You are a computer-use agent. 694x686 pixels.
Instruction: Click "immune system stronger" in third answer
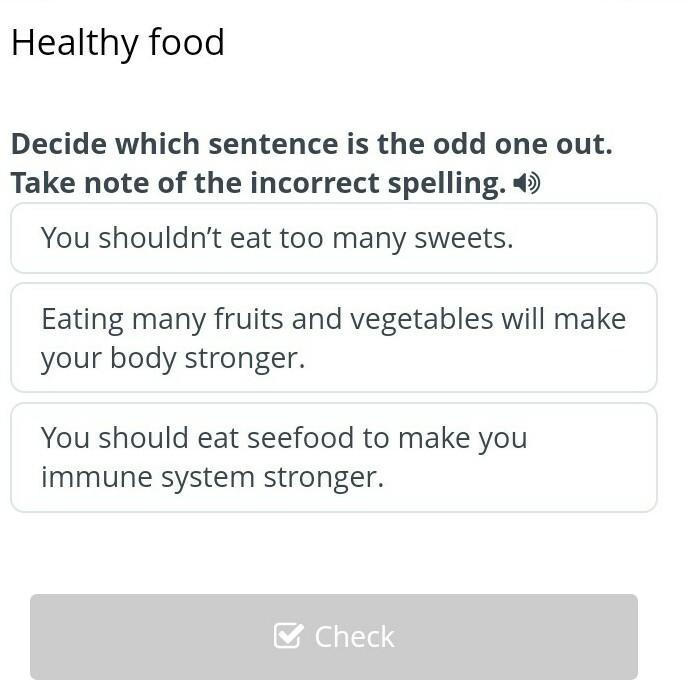click(x=212, y=477)
